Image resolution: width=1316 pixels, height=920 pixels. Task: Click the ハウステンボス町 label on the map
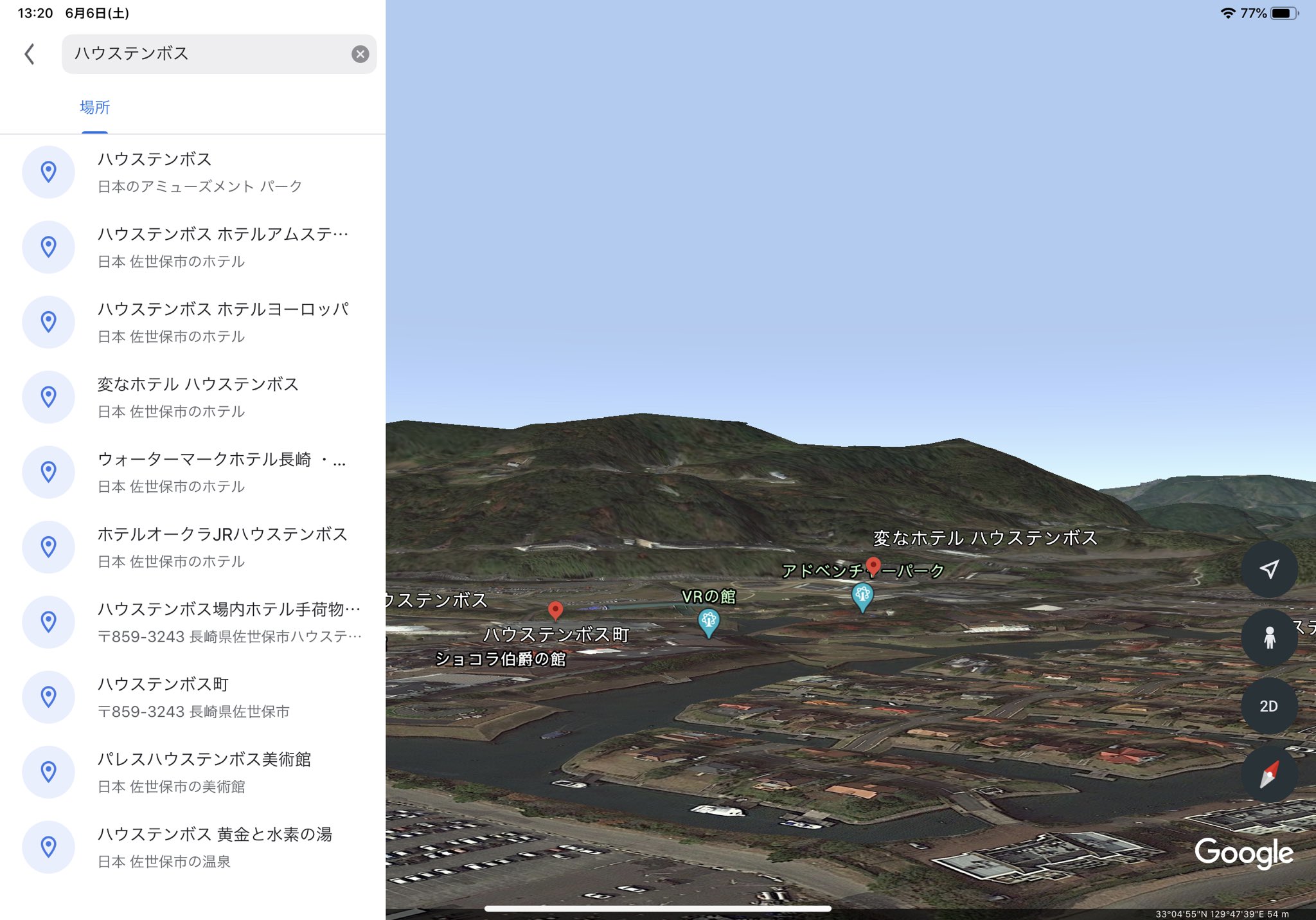point(556,635)
